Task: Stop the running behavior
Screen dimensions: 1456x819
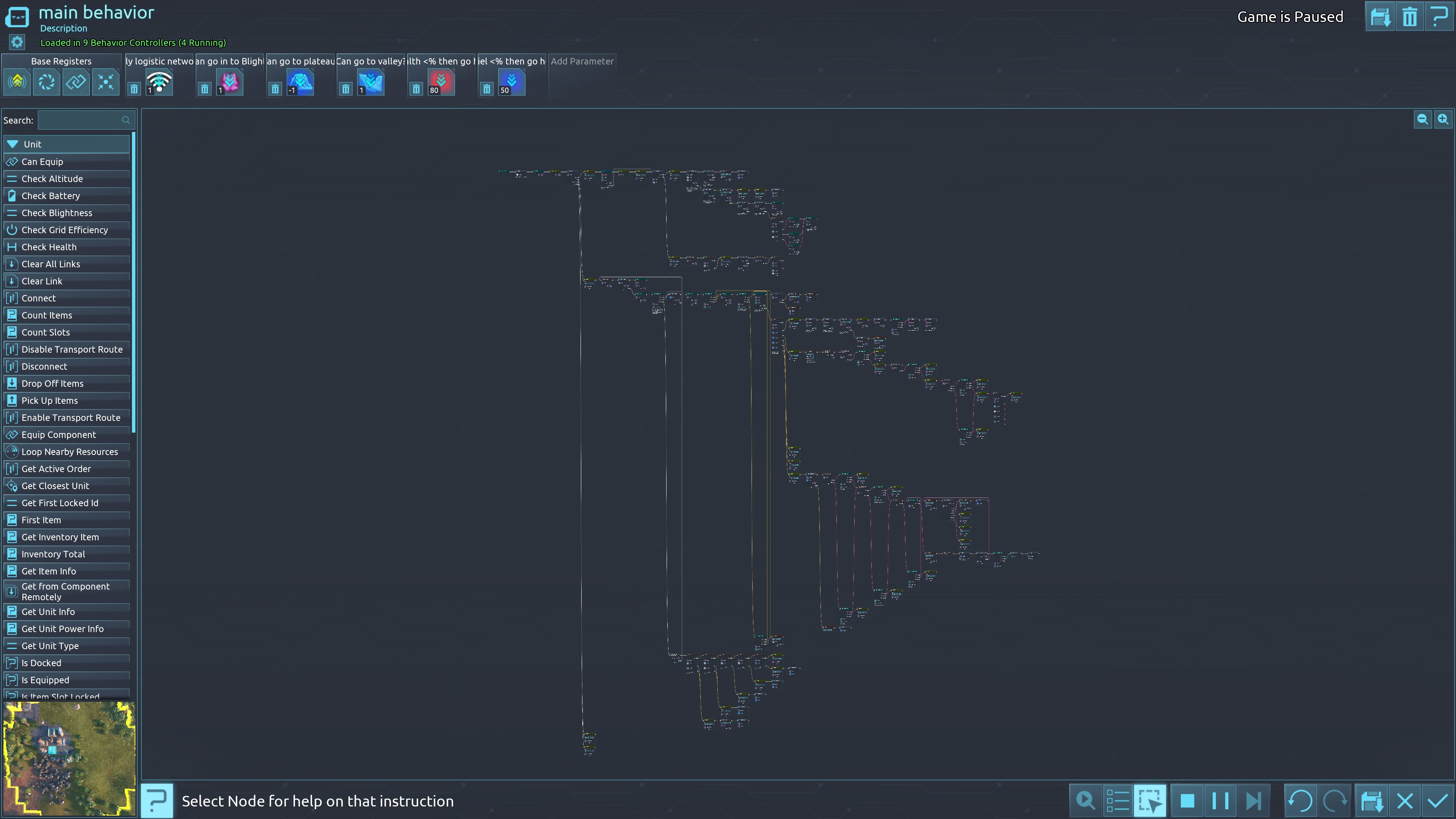Action: pos(1188,801)
